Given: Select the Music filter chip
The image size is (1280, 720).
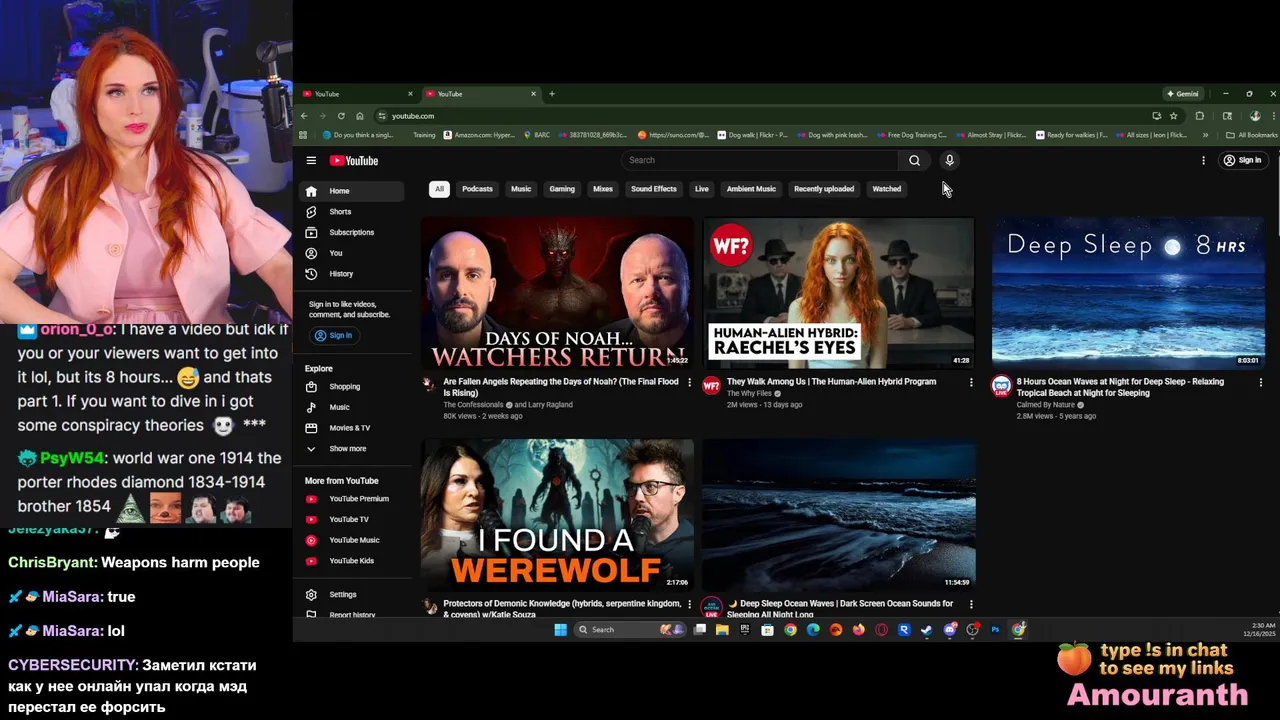Looking at the screenshot, I should 521,189.
